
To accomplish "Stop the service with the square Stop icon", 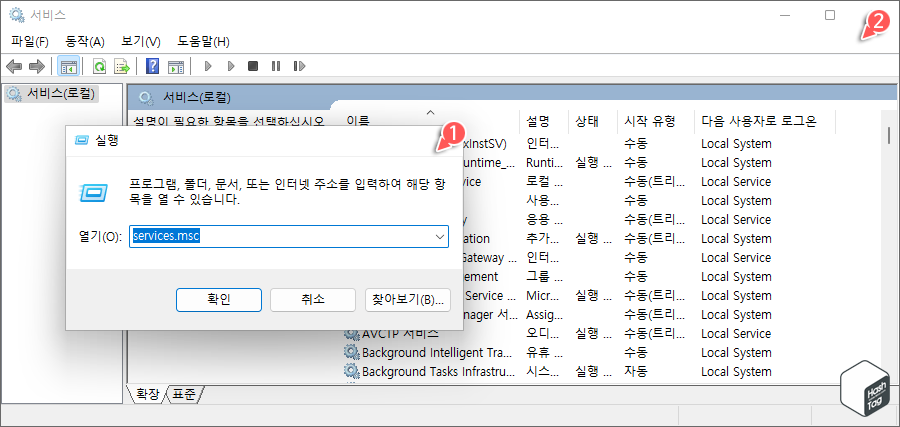I will coord(253,66).
